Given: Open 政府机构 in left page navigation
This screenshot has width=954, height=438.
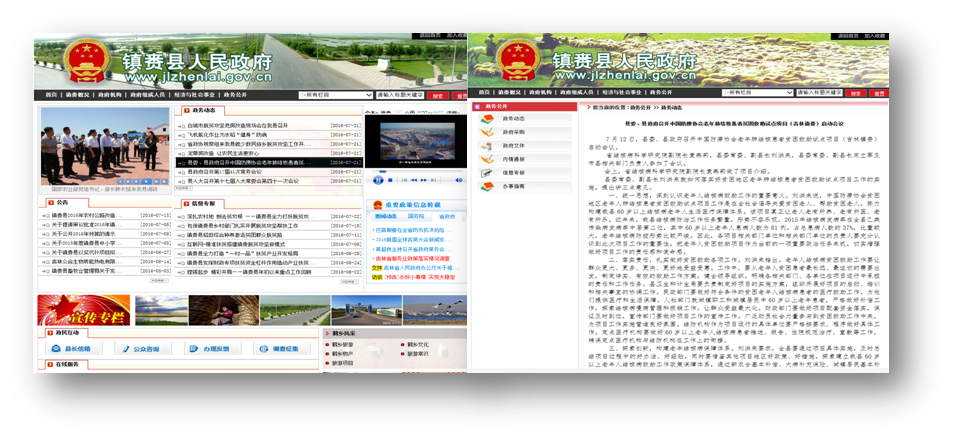Looking at the screenshot, I should [x=110, y=95].
